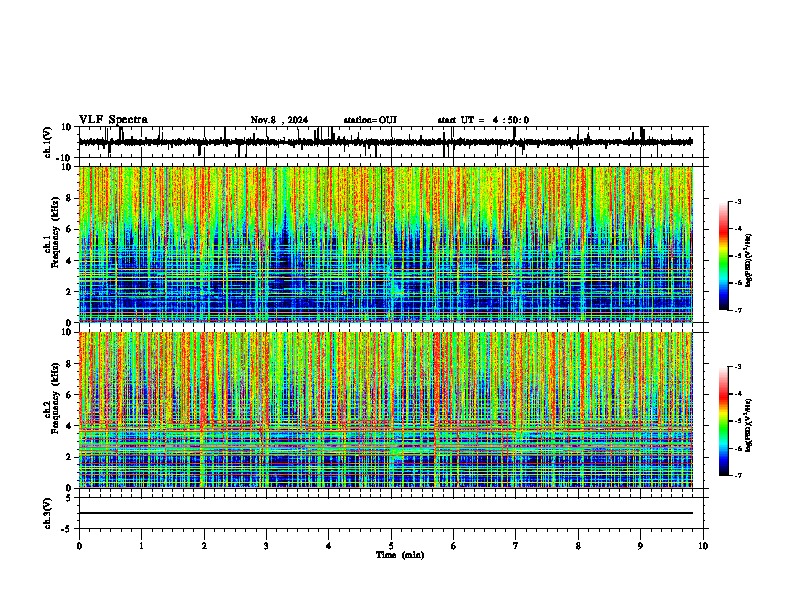Click the "start UT = 4:50:0" header text
Image resolution: width=792 pixels, height=612 pixels.
coord(483,120)
